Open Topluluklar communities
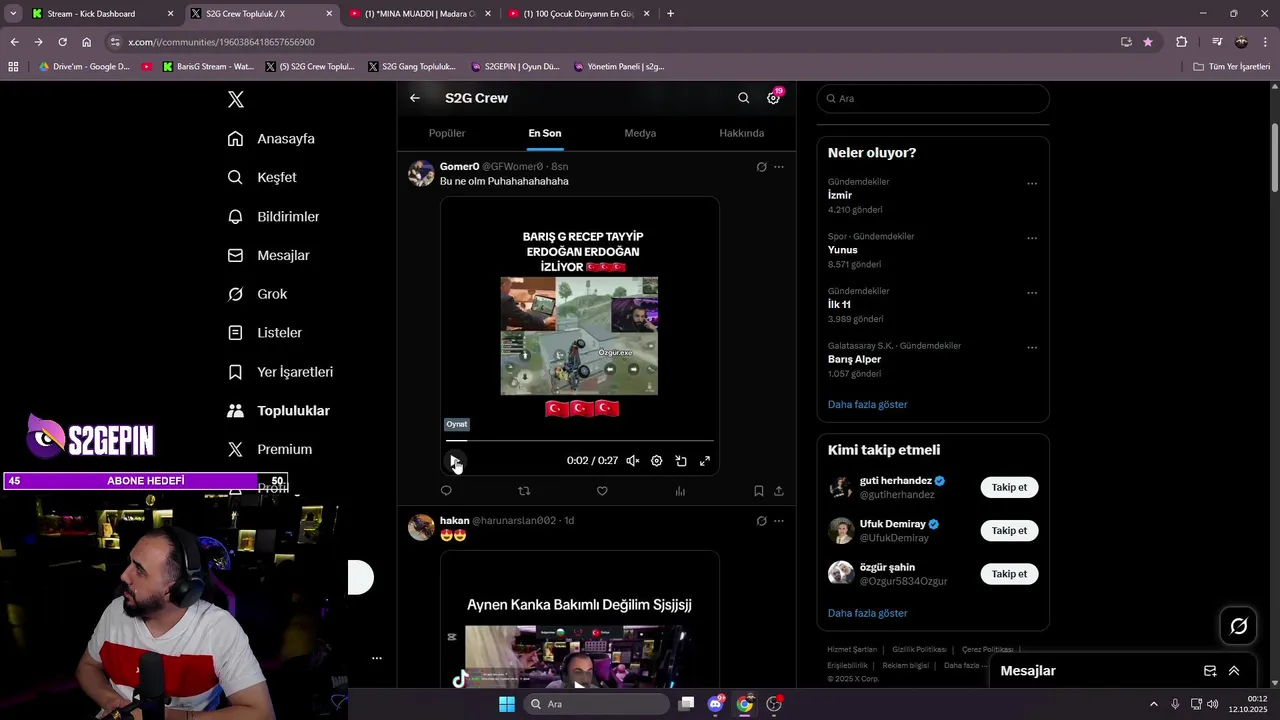The width and height of the screenshot is (1280, 720). [278, 411]
